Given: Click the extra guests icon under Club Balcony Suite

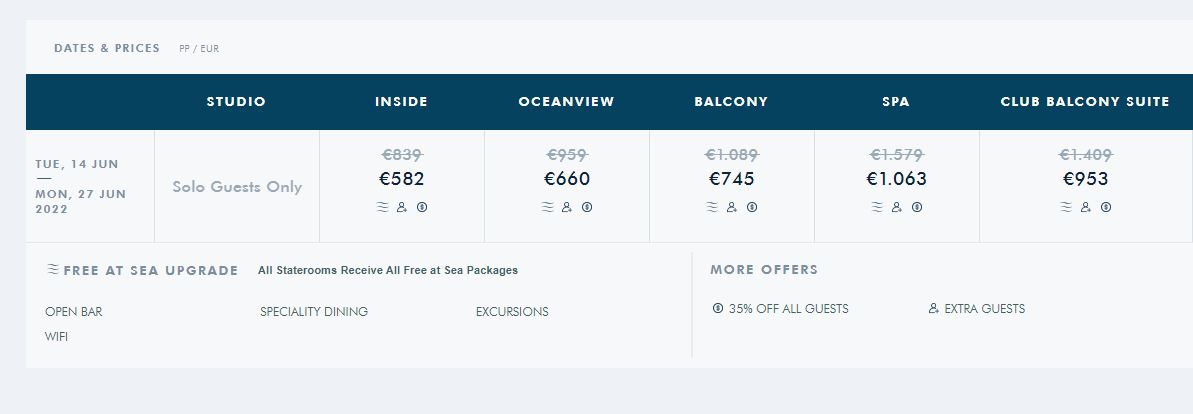Looking at the screenshot, I should click(x=1086, y=207).
